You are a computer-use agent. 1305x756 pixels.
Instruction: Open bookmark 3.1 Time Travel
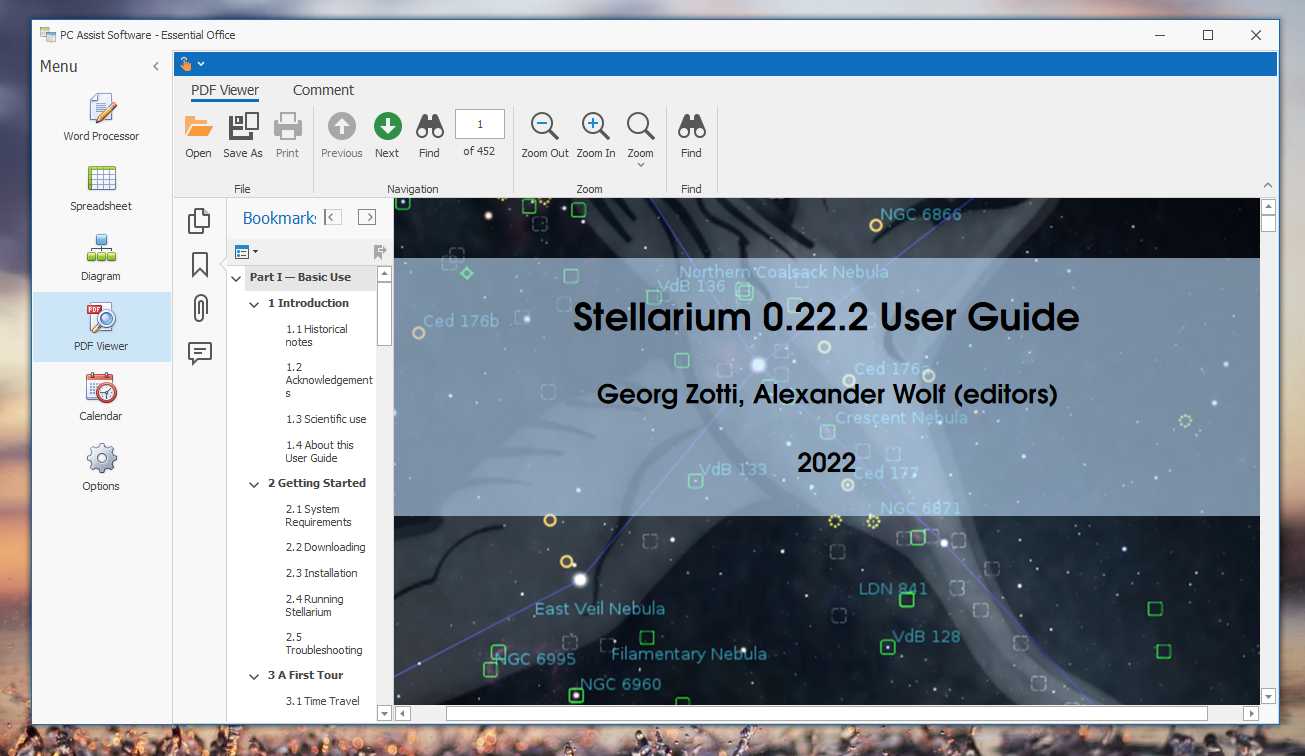(x=322, y=702)
